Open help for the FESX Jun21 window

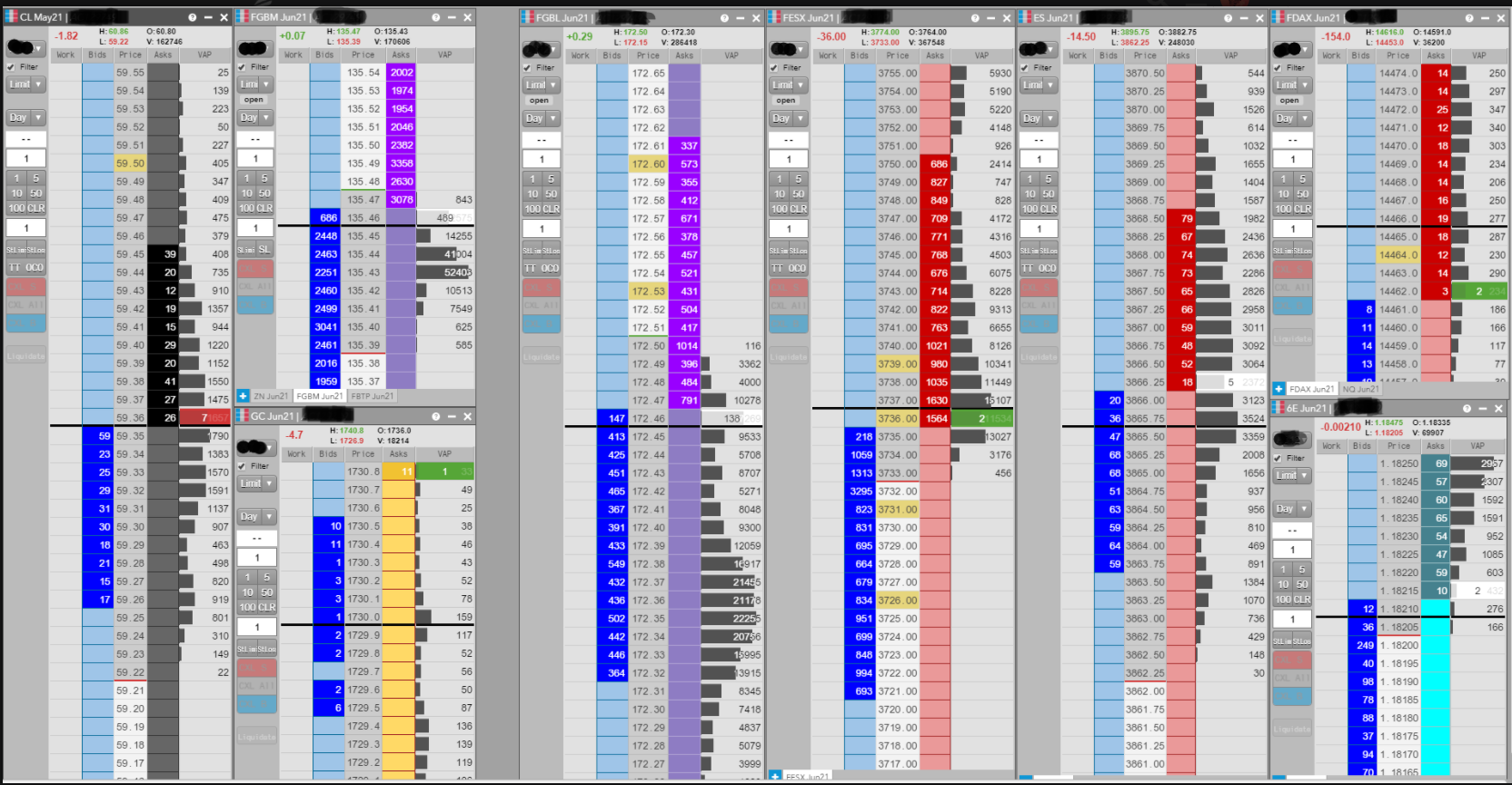pos(975,18)
